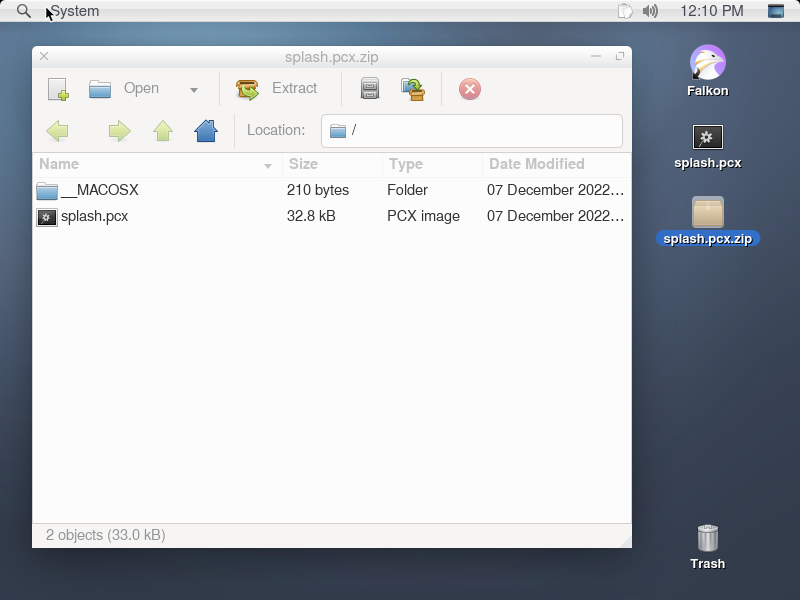Screen dimensions: 800x600
Task: Extract files with the Extract button
Action: 277,89
